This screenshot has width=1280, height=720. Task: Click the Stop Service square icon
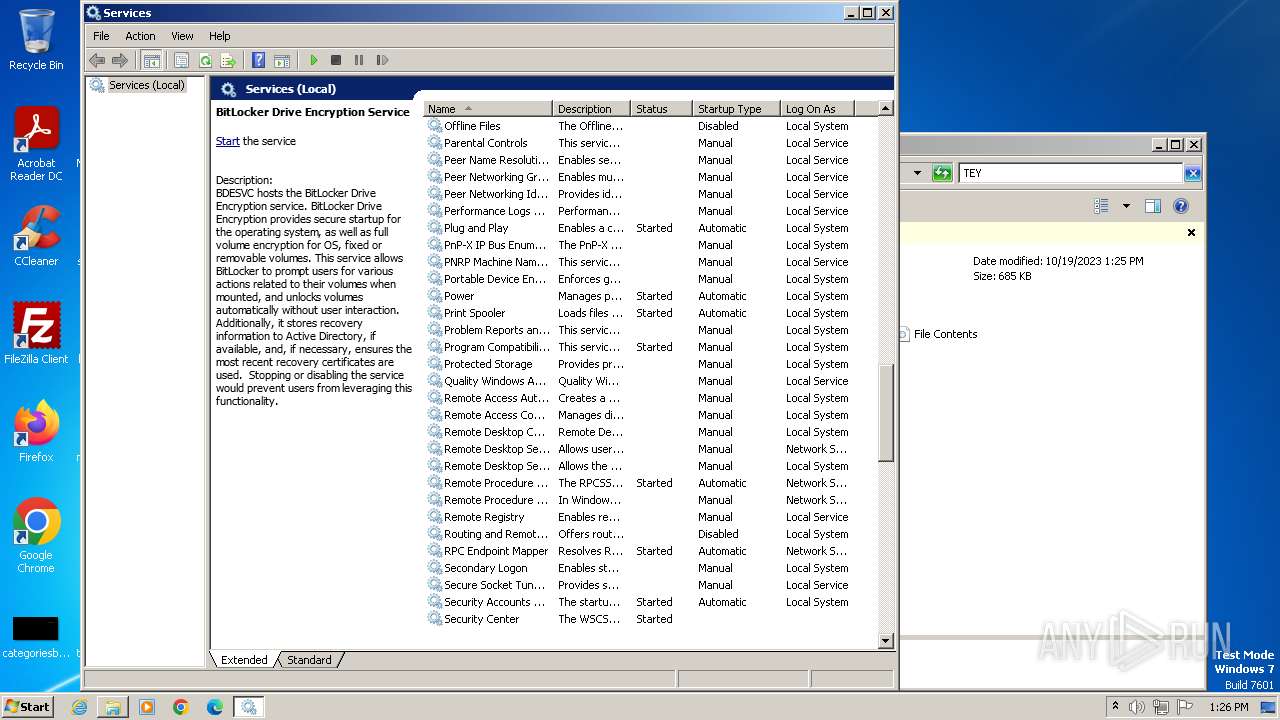pyautogui.click(x=336, y=60)
